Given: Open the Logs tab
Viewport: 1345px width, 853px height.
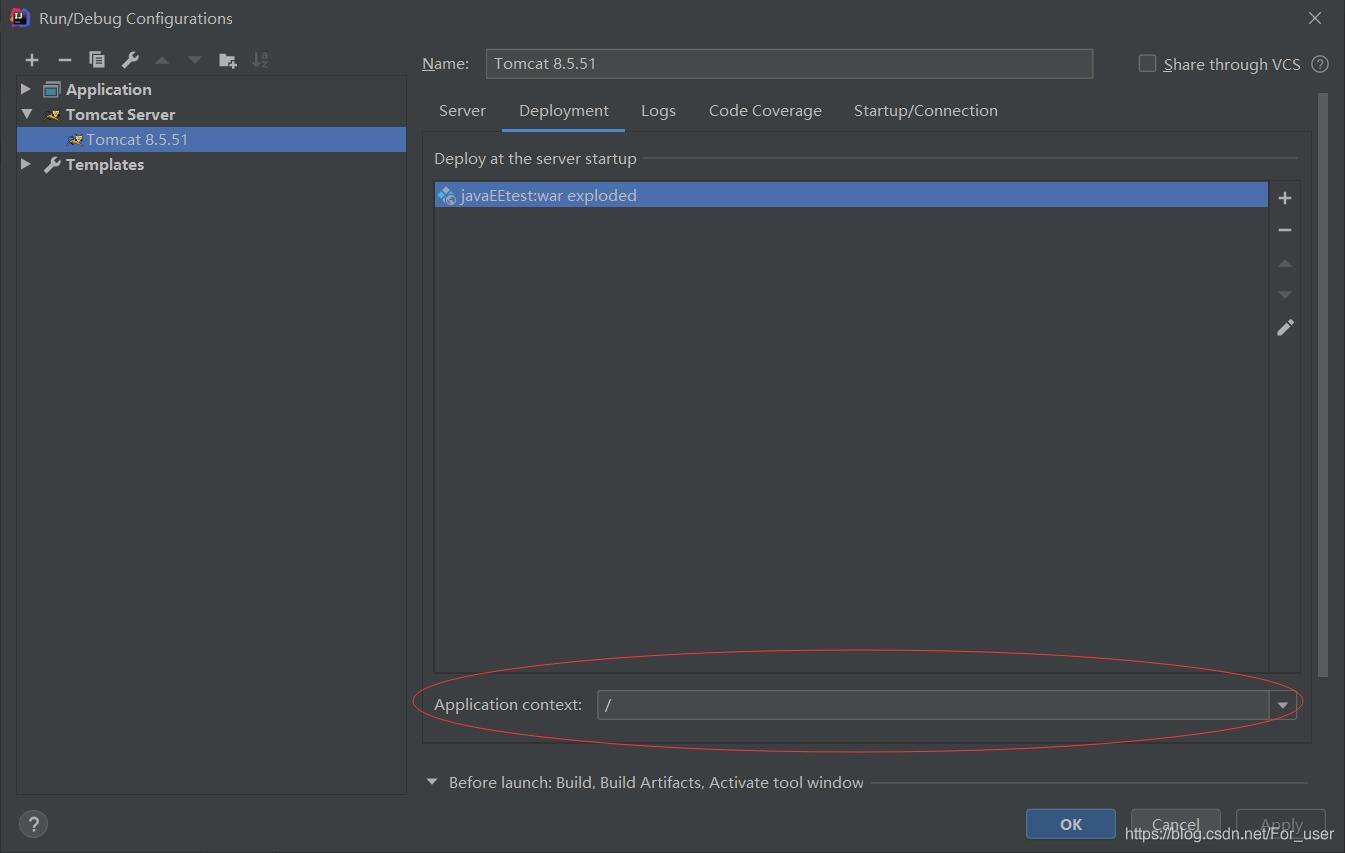Looking at the screenshot, I should (658, 110).
